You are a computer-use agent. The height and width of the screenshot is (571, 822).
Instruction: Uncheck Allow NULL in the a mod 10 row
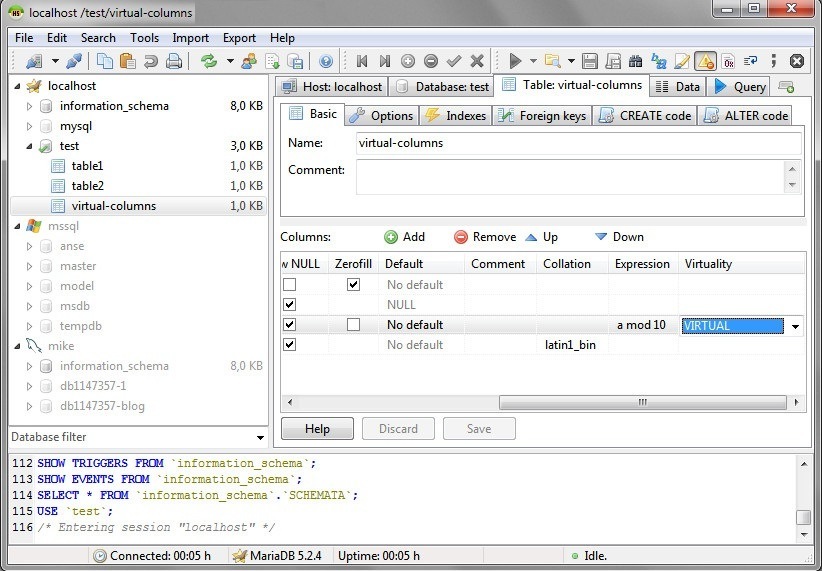289,325
